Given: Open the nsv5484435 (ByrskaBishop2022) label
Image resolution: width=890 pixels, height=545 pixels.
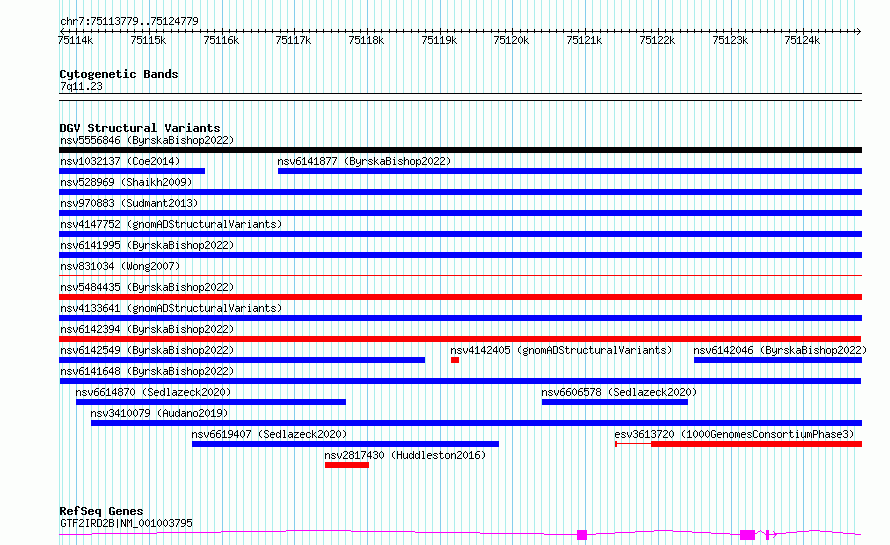Looking at the screenshot, I should [x=147, y=287].
